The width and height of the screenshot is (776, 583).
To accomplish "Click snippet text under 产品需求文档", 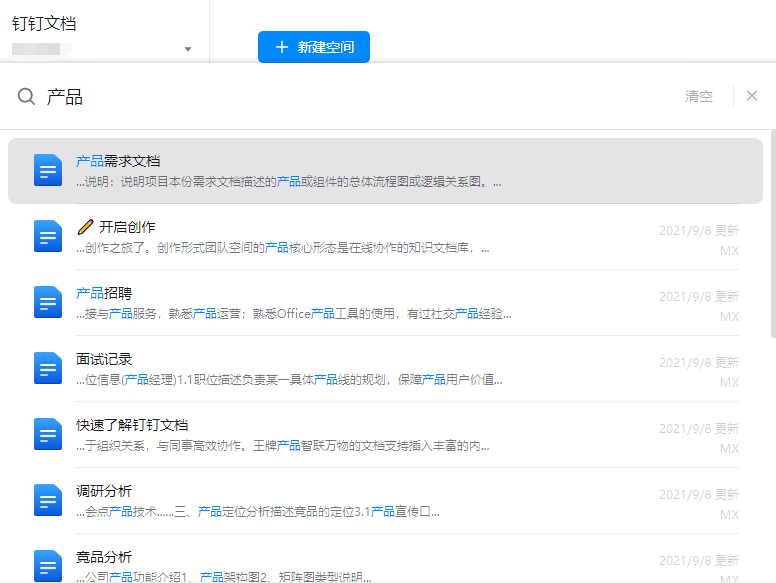I will pyautogui.click(x=289, y=182).
